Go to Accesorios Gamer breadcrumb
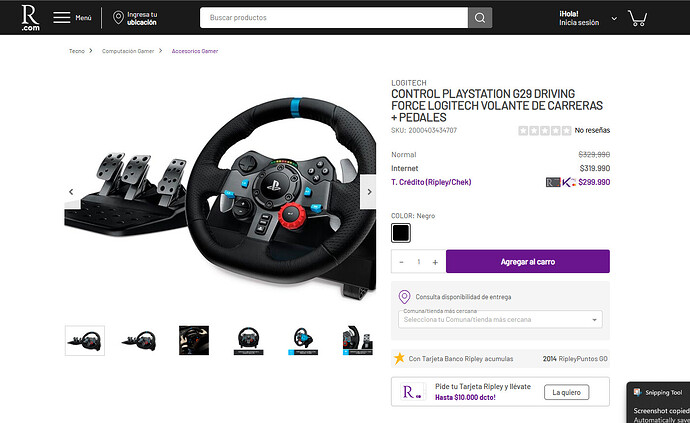The height and width of the screenshot is (423, 690). (x=195, y=51)
